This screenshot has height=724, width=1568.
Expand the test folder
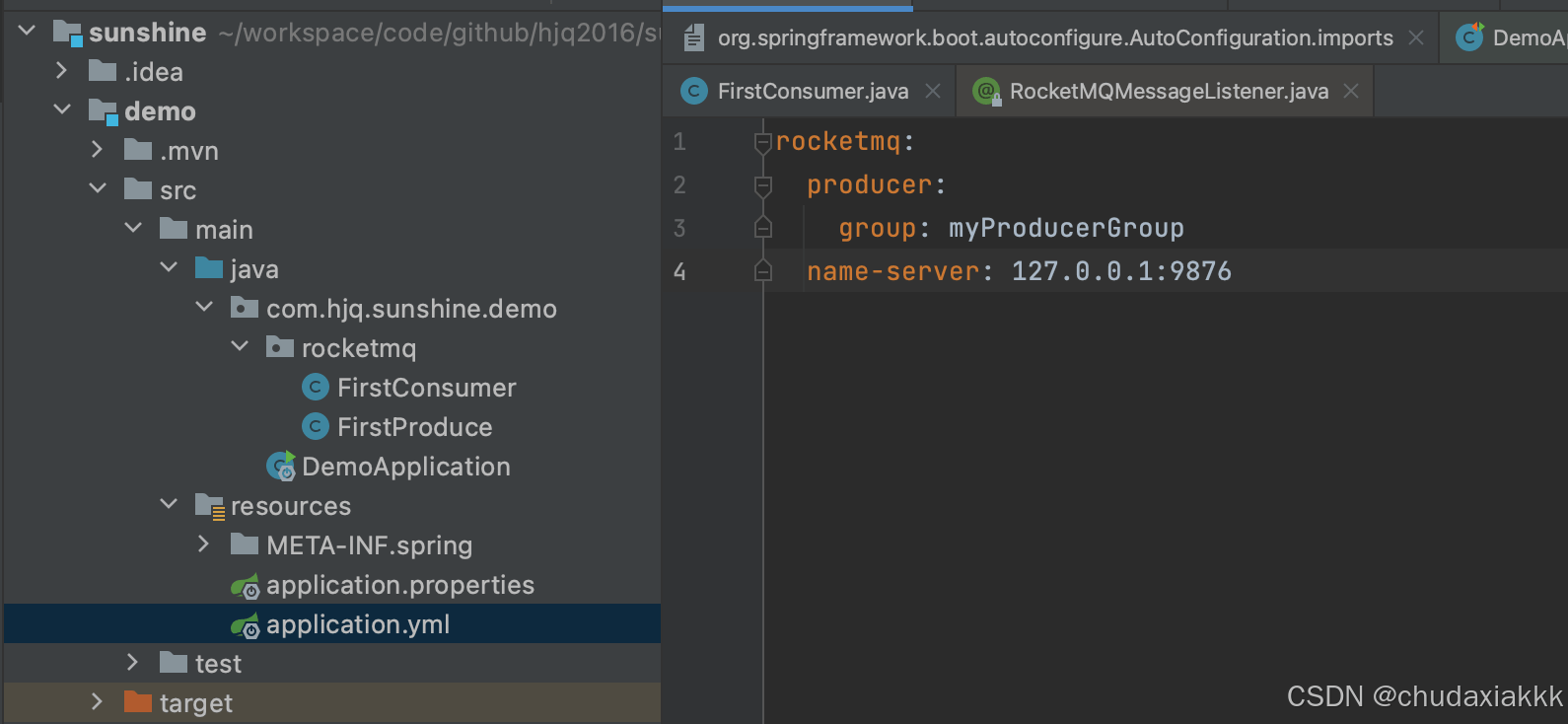(x=133, y=663)
